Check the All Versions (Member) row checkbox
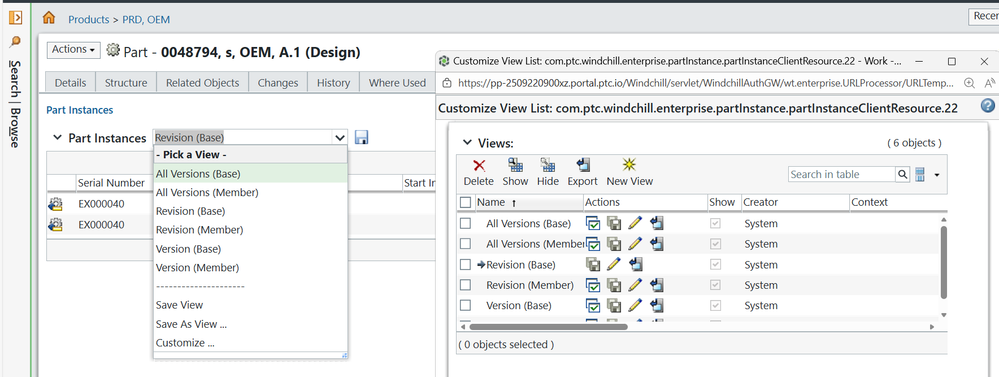This screenshot has width=999, height=377. point(466,244)
